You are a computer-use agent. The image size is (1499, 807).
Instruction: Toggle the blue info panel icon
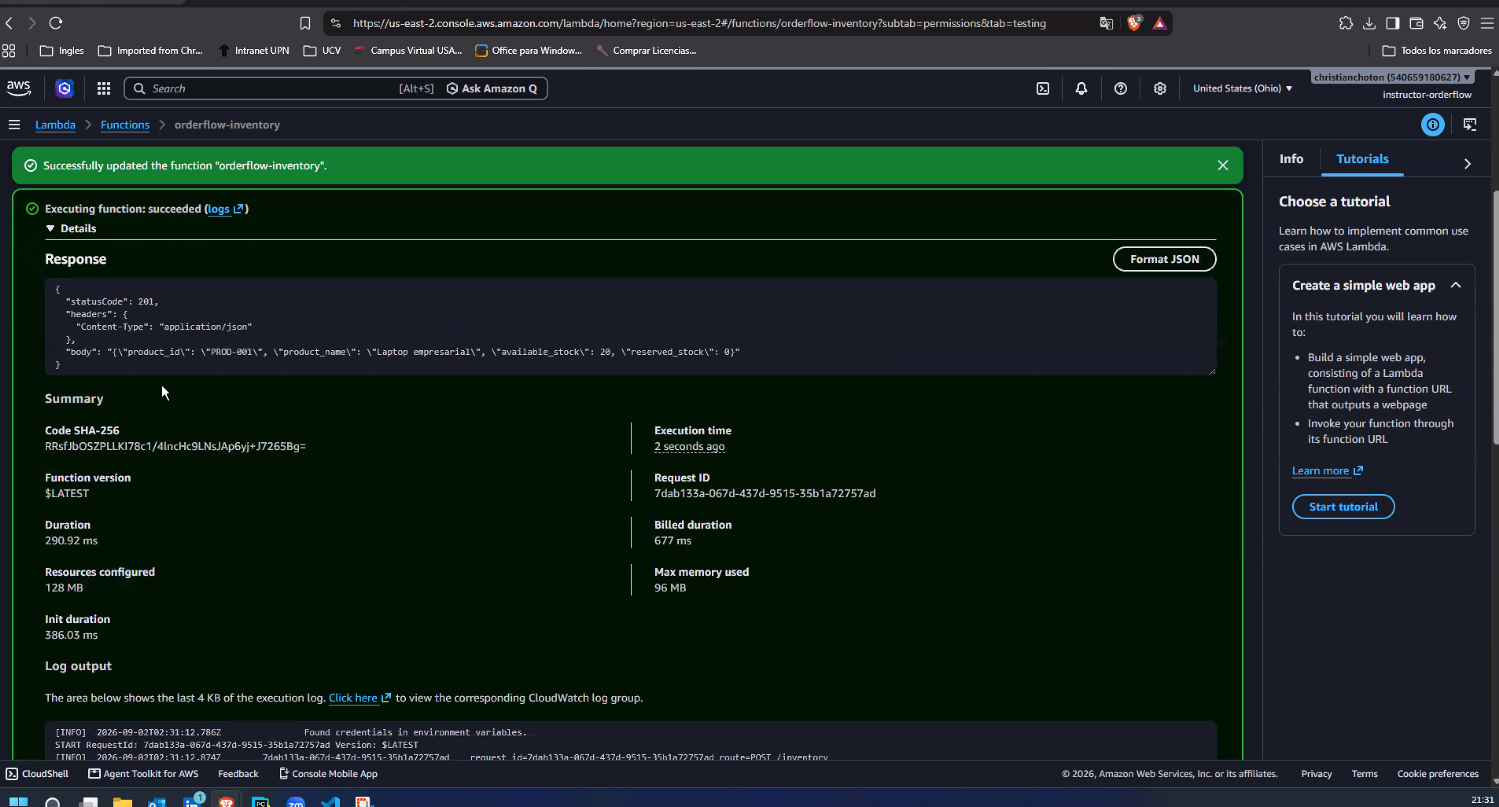(x=1432, y=125)
